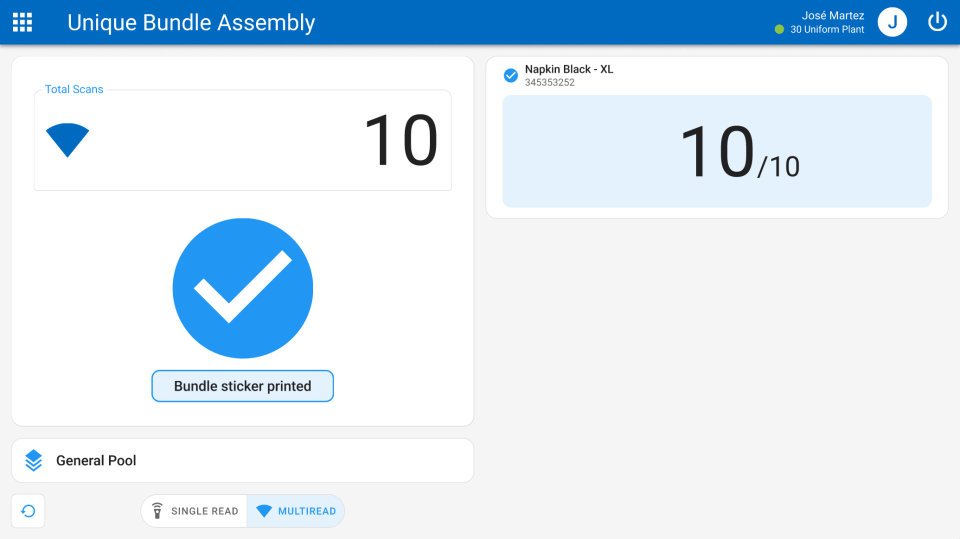Screen dimensions: 960x539
Task: Click the power logout icon
Action: 937,22
